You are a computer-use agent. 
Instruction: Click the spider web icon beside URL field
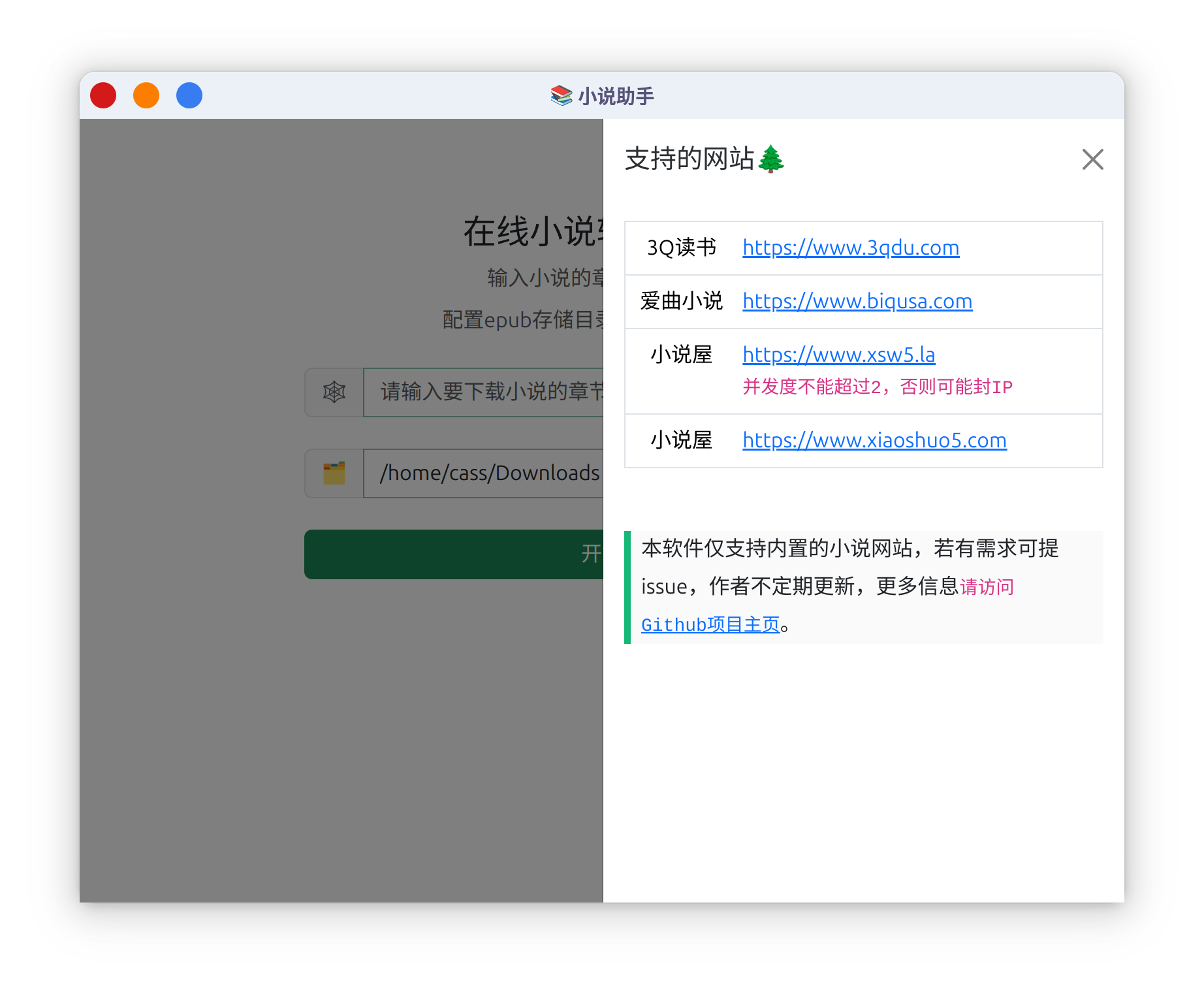point(334,392)
